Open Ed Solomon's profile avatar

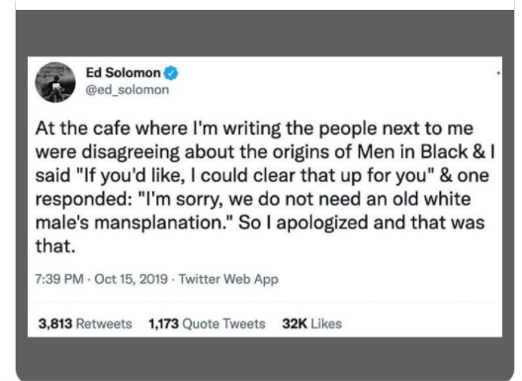(x=55, y=82)
